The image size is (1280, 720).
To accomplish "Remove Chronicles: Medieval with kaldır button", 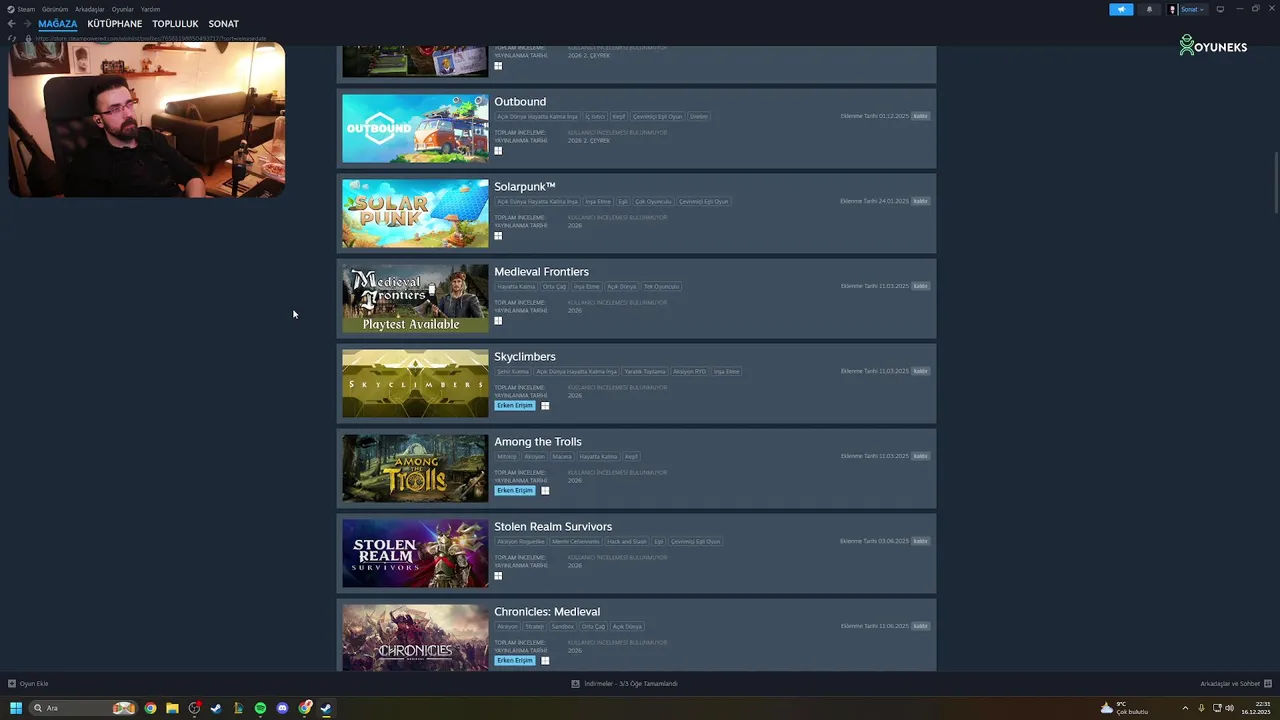I will click(x=921, y=626).
